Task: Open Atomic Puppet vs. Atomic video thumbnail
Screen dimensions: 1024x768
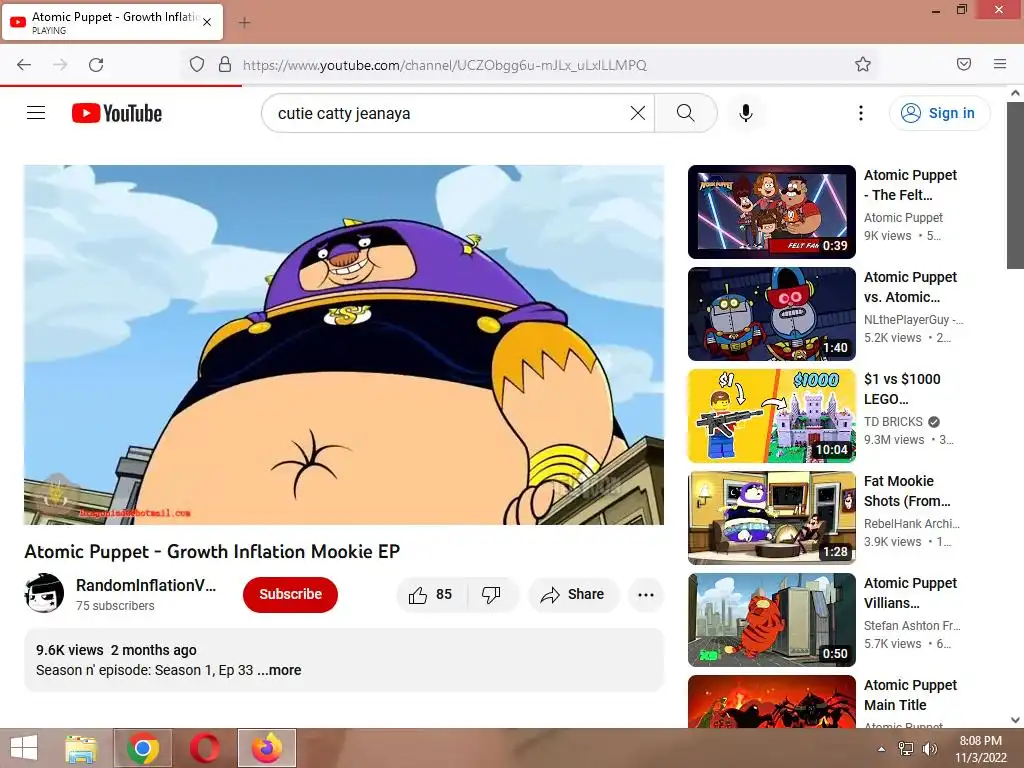Action: 772,314
